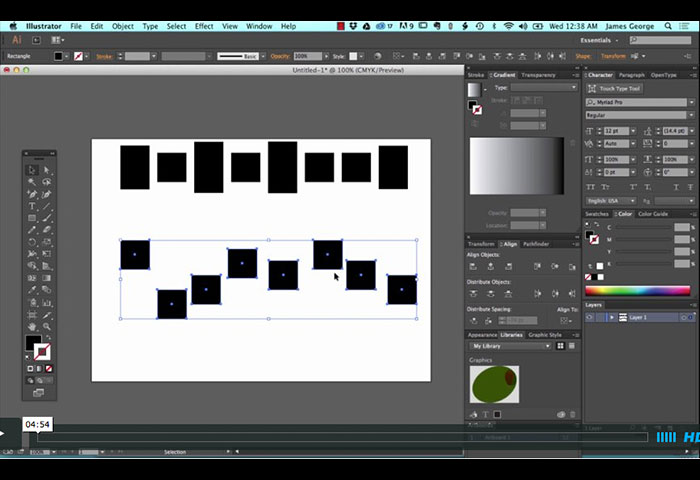Open the Object menu

click(123, 26)
